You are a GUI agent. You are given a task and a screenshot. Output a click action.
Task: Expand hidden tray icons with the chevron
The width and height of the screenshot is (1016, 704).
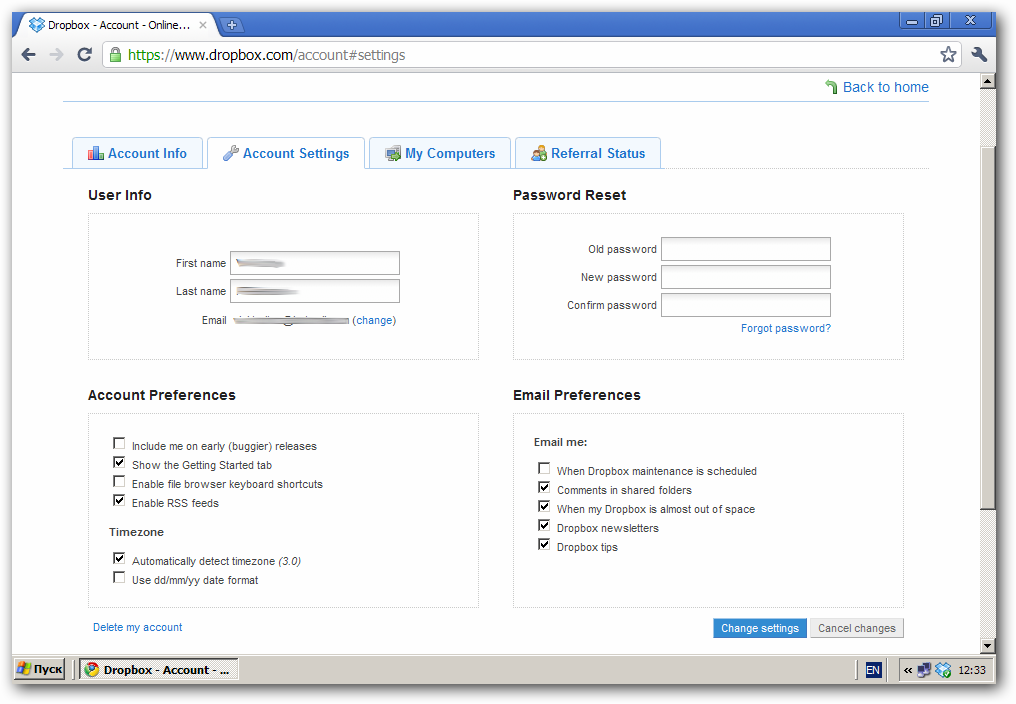pos(908,670)
